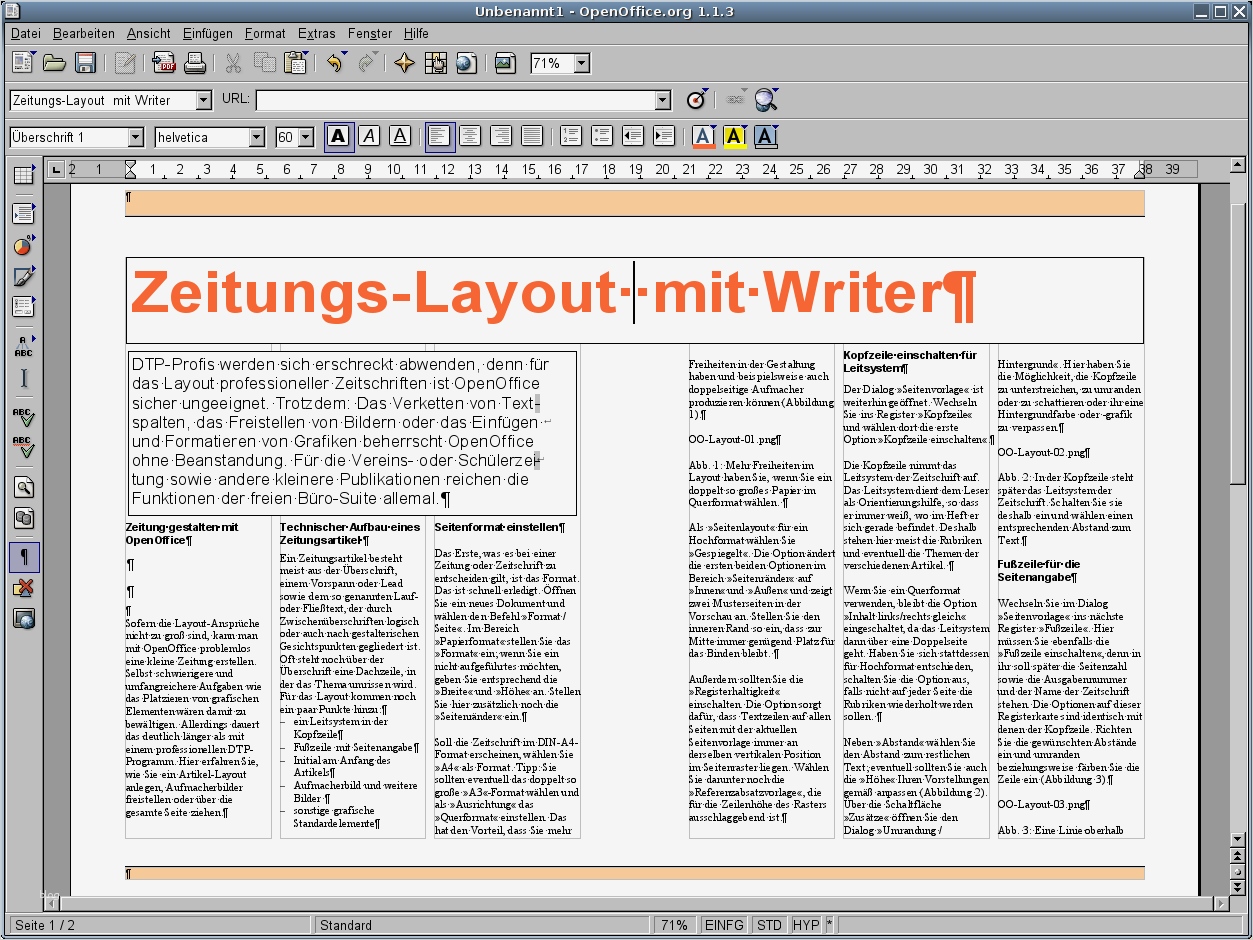This screenshot has width=1253, height=940.
Task: Open the Format menu
Action: click(x=264, y=33)
